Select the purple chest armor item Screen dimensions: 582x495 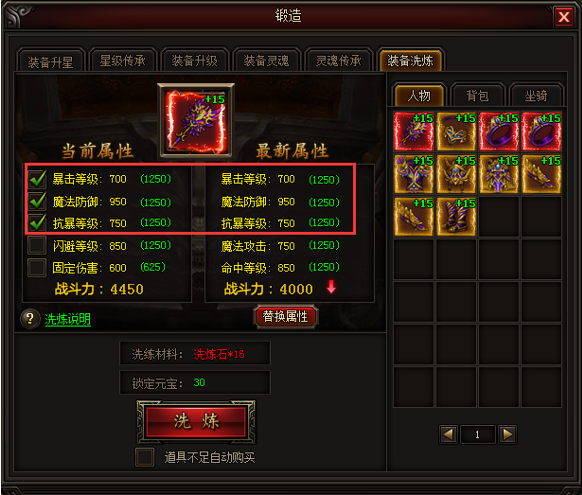[413, 174]
